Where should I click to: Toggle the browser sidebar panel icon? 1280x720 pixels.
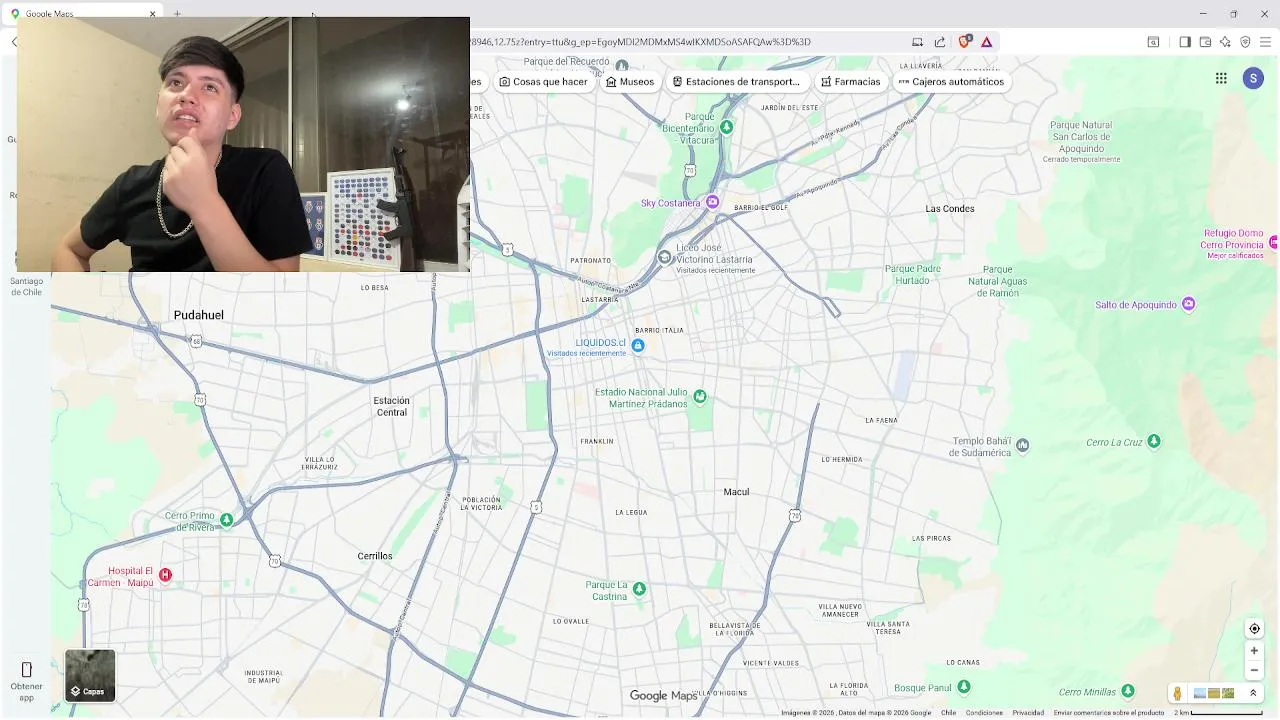point(1185,42)
